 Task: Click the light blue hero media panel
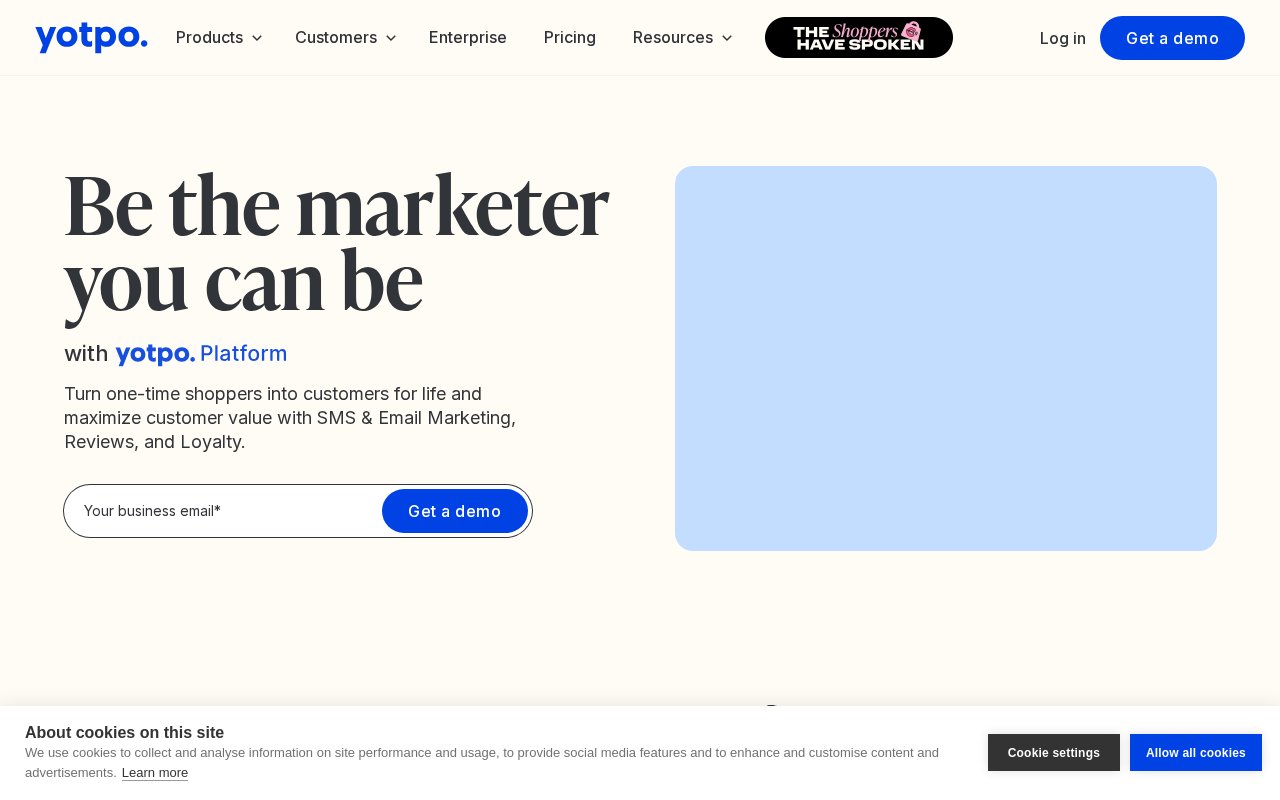coord(946,358)
